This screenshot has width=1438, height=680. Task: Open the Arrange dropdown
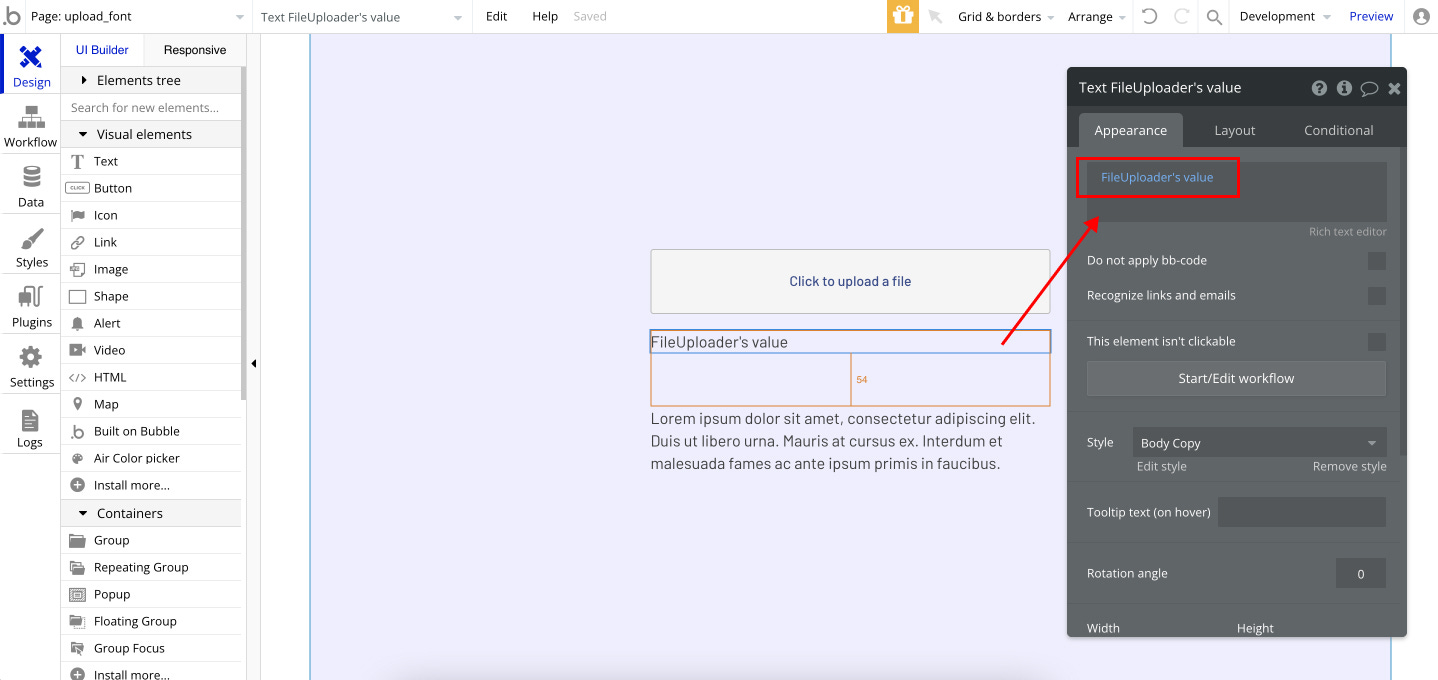click(1097, 17)
